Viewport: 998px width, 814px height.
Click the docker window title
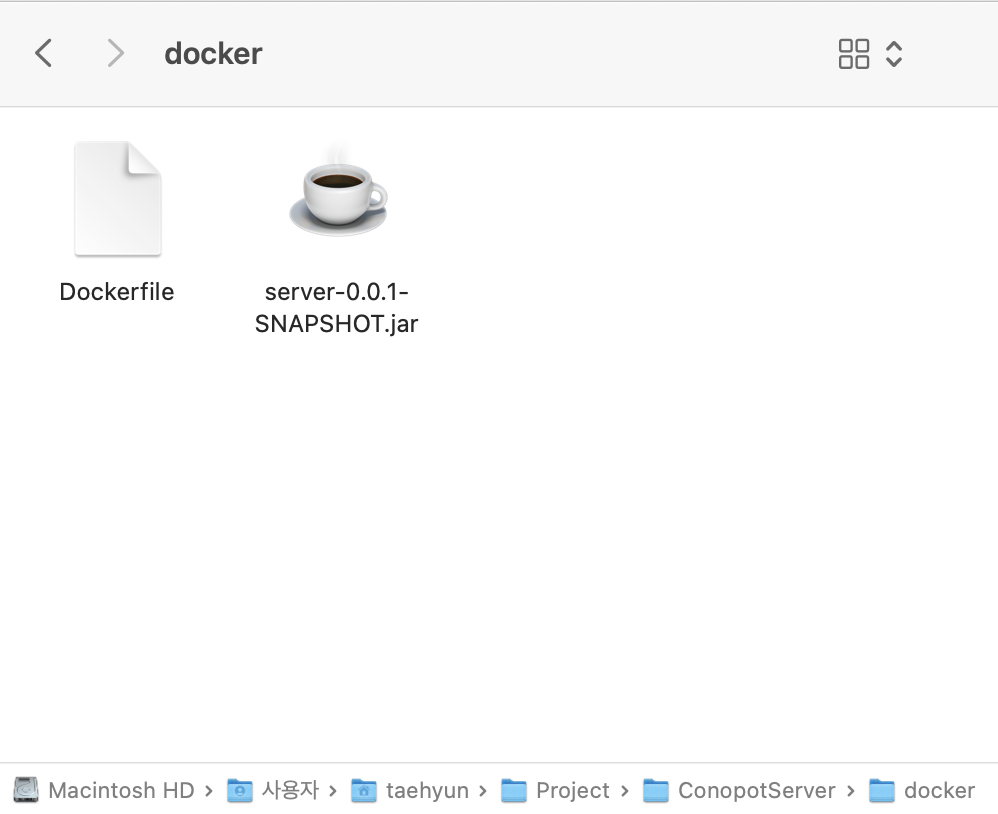pos(213,53)
